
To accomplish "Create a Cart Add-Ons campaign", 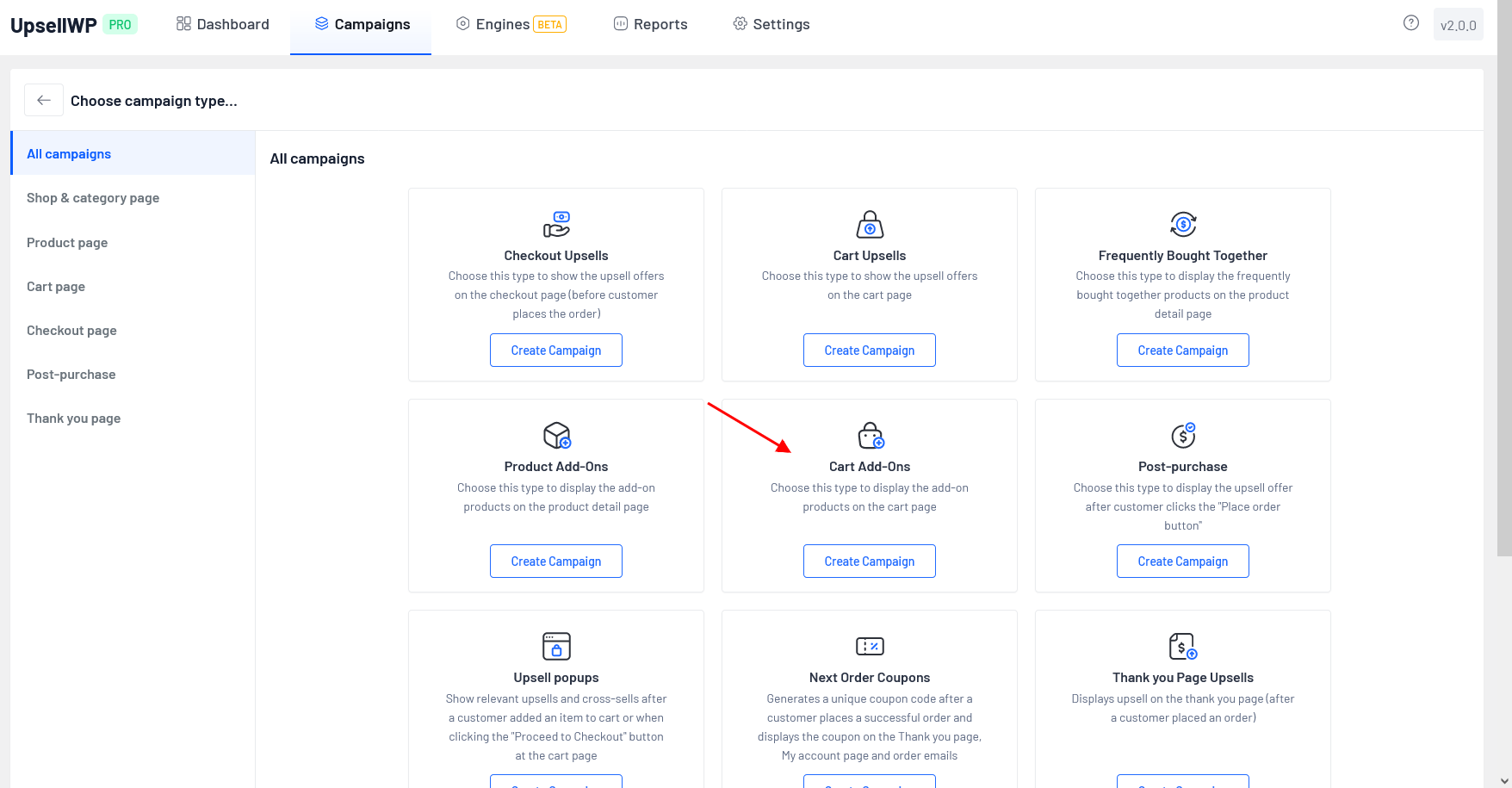I will 870,562.
